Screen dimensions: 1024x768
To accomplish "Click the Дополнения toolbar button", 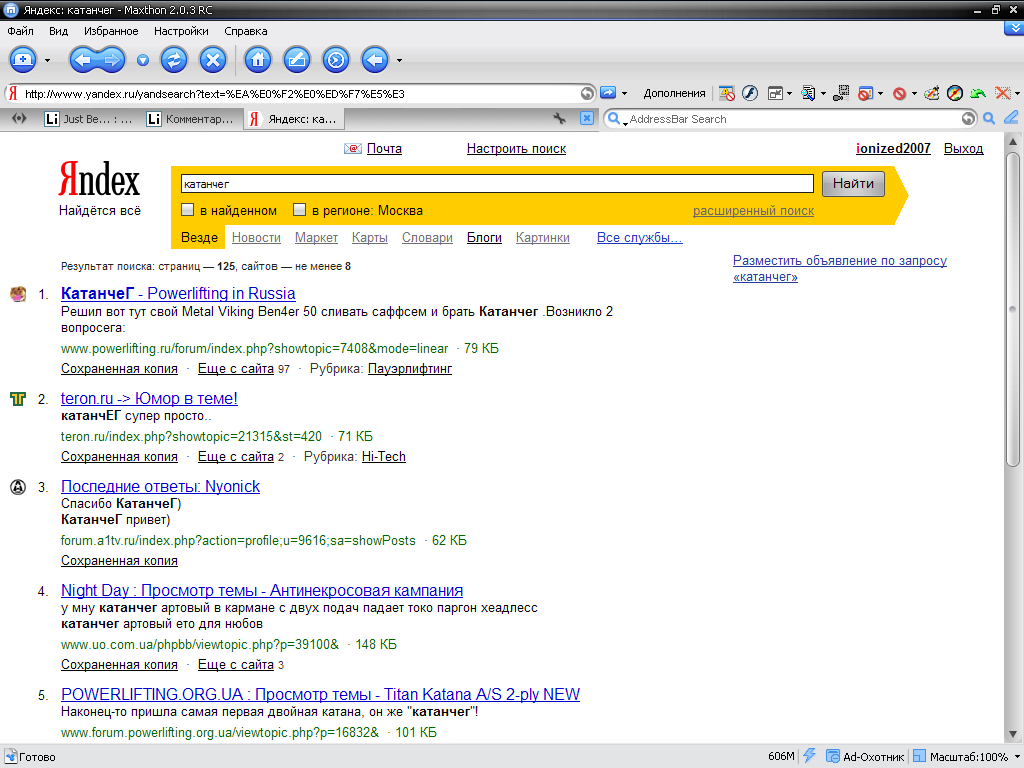I will 674,93.
